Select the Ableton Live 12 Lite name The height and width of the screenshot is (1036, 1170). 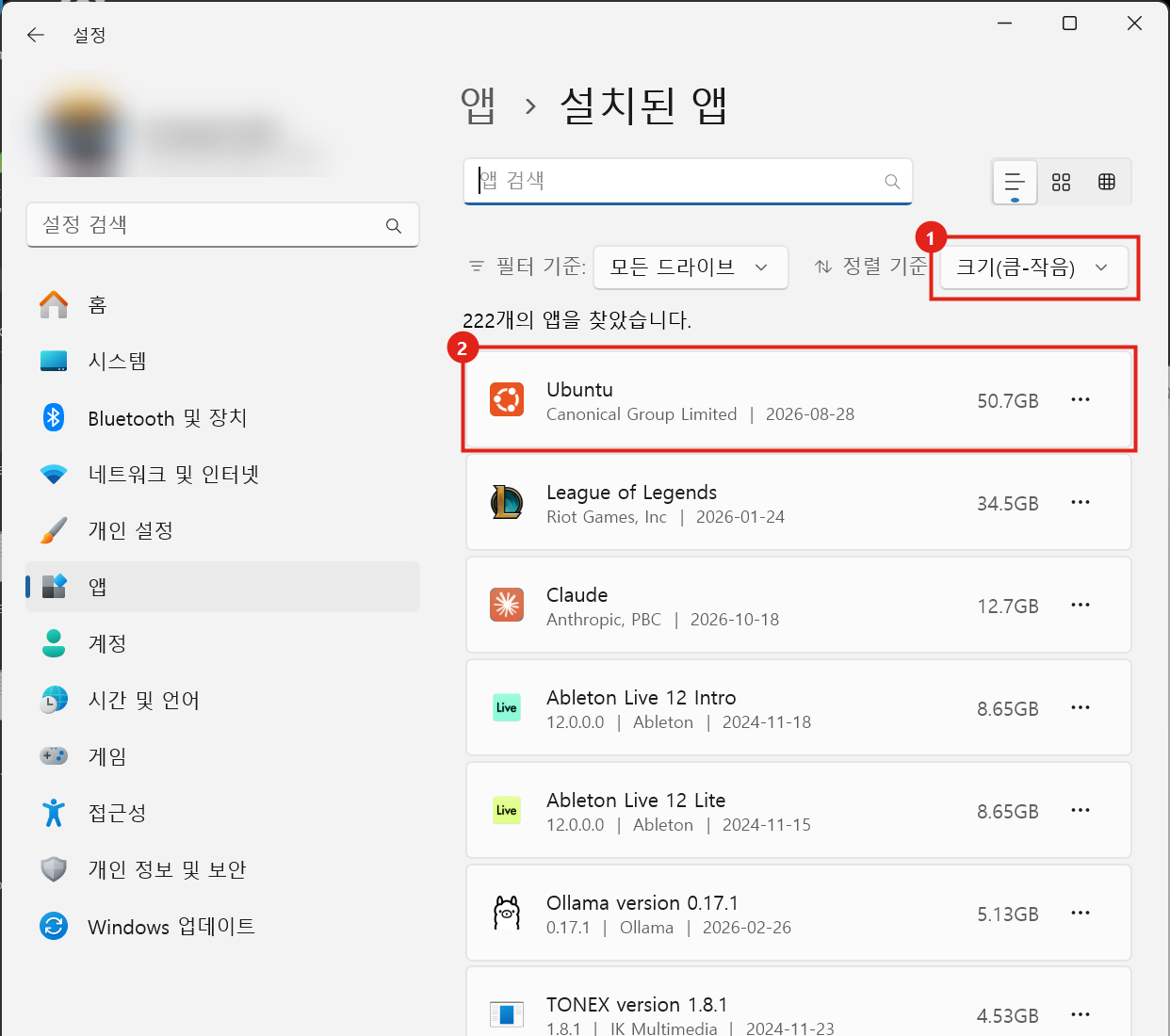pyautogui.click(x=636, y=801)
